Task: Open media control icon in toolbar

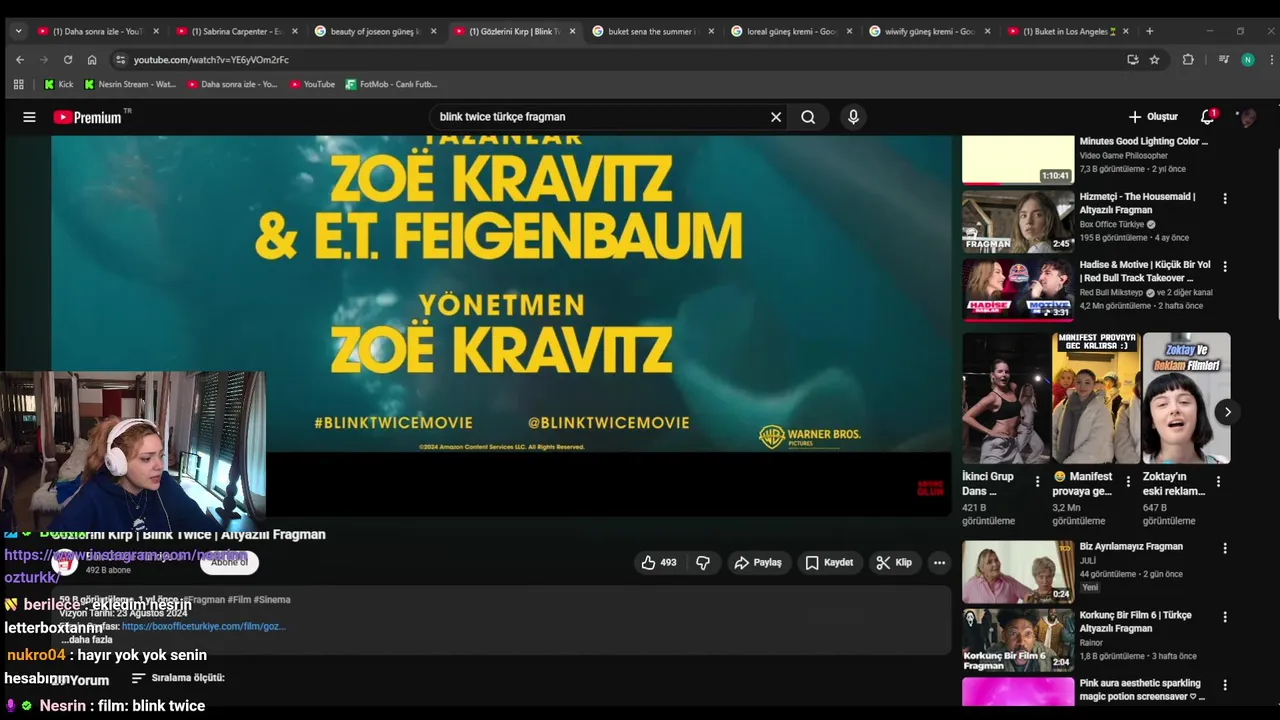Action: pos(1223,60)
